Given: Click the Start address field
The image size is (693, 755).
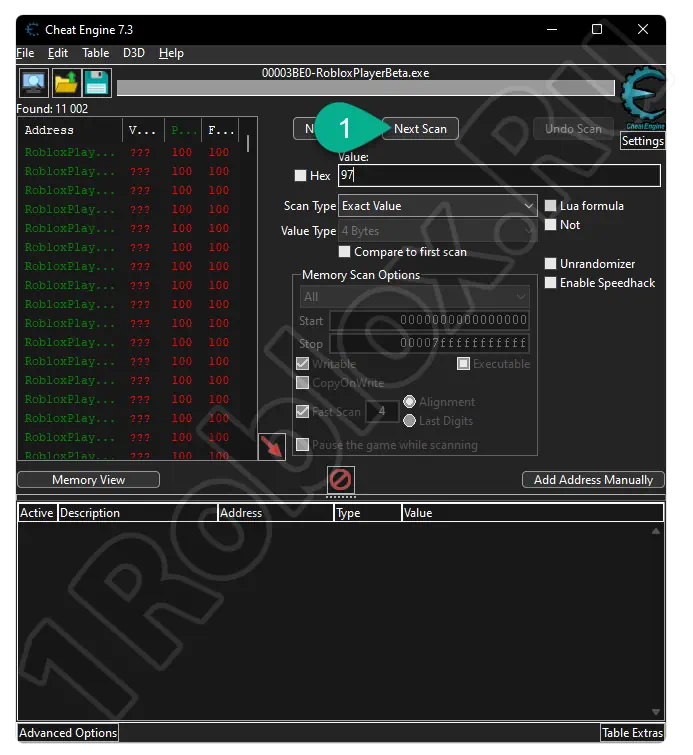Looking at the screenshot, I should click(430, 320).
